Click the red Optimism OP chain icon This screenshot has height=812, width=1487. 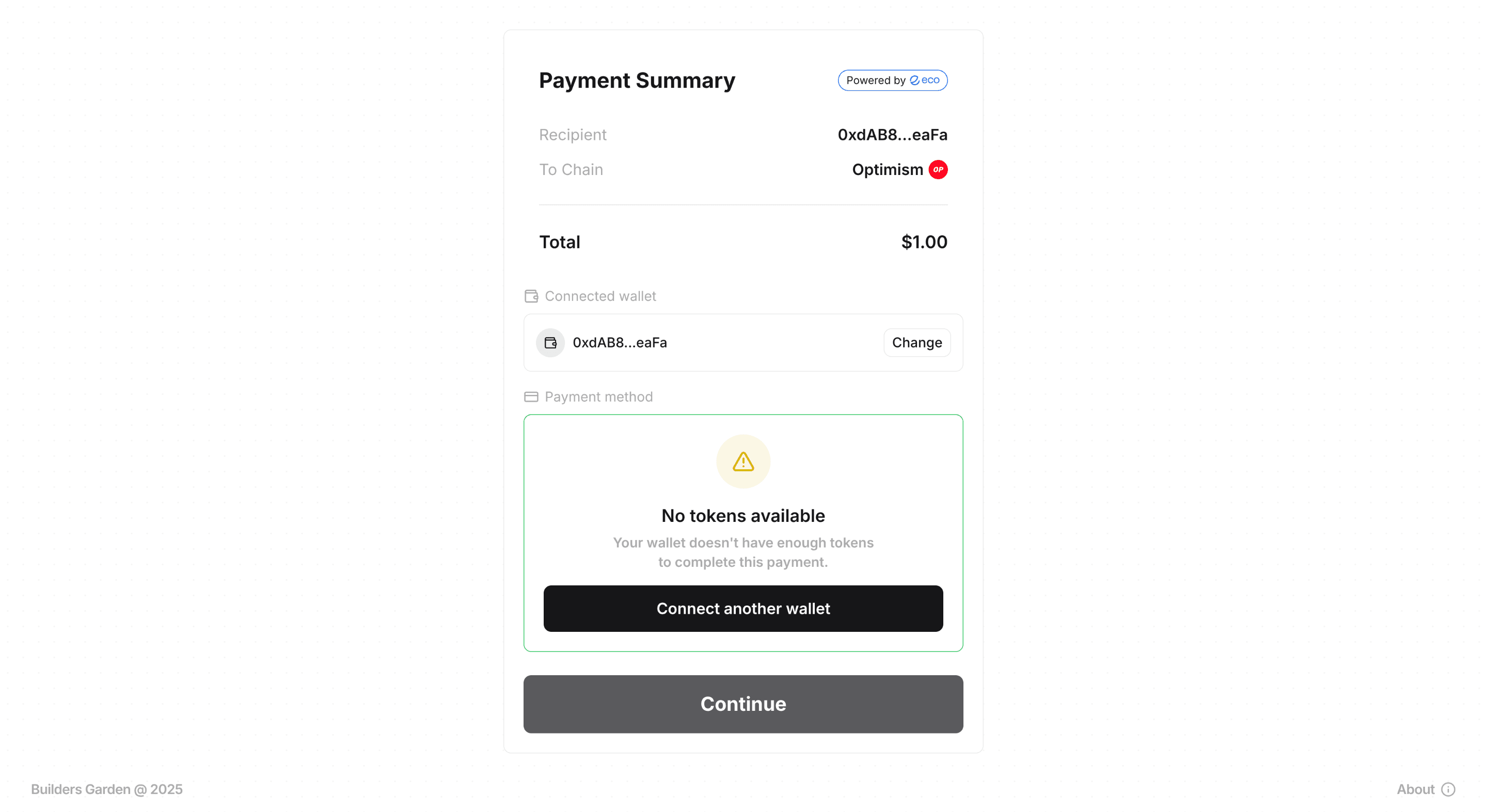938,170
